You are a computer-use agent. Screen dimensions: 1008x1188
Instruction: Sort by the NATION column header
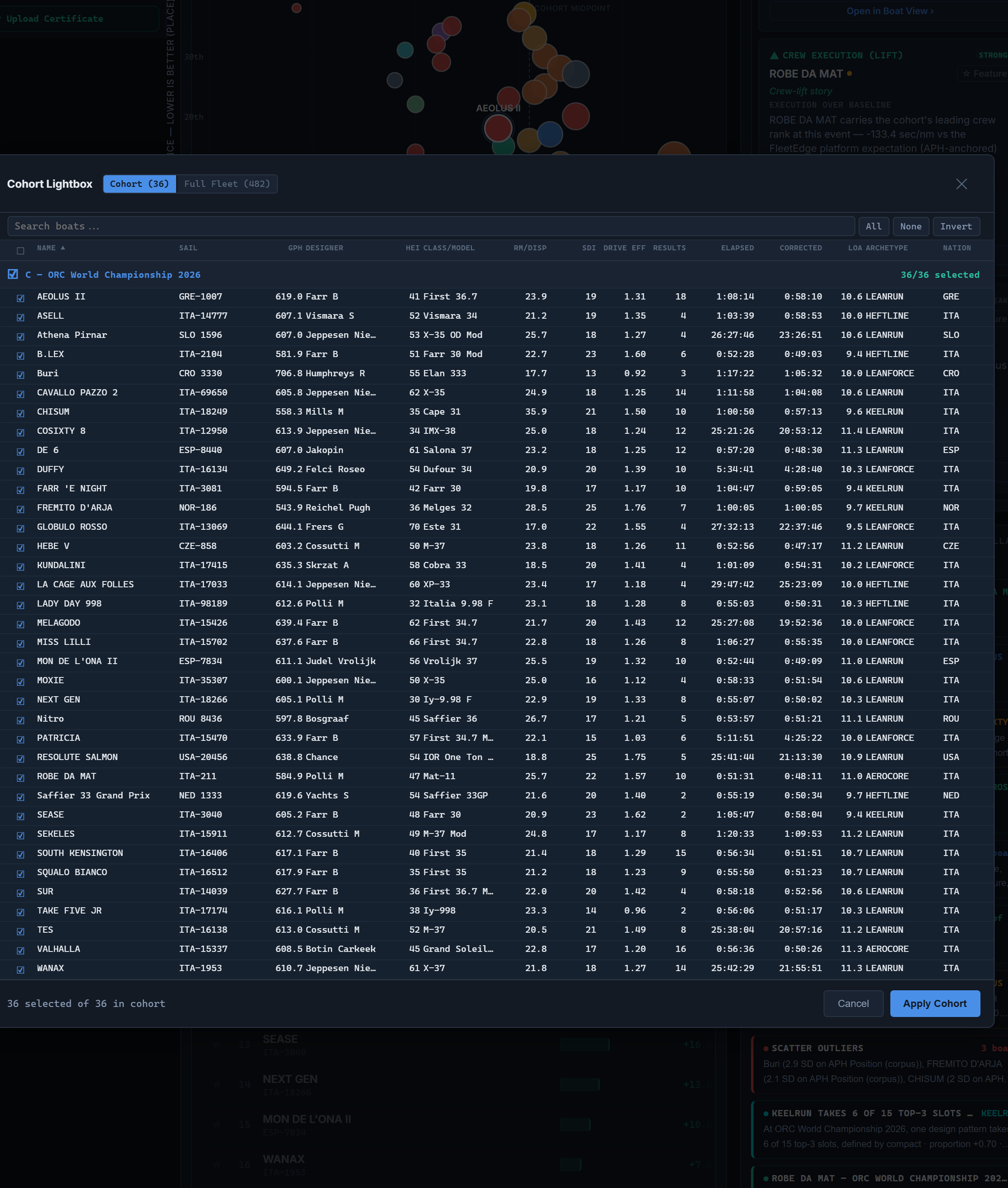[957, 248]
